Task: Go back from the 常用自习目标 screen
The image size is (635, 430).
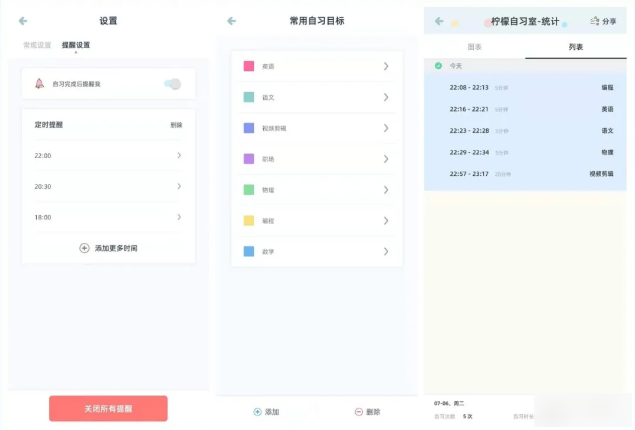Action: click(231, 21)
